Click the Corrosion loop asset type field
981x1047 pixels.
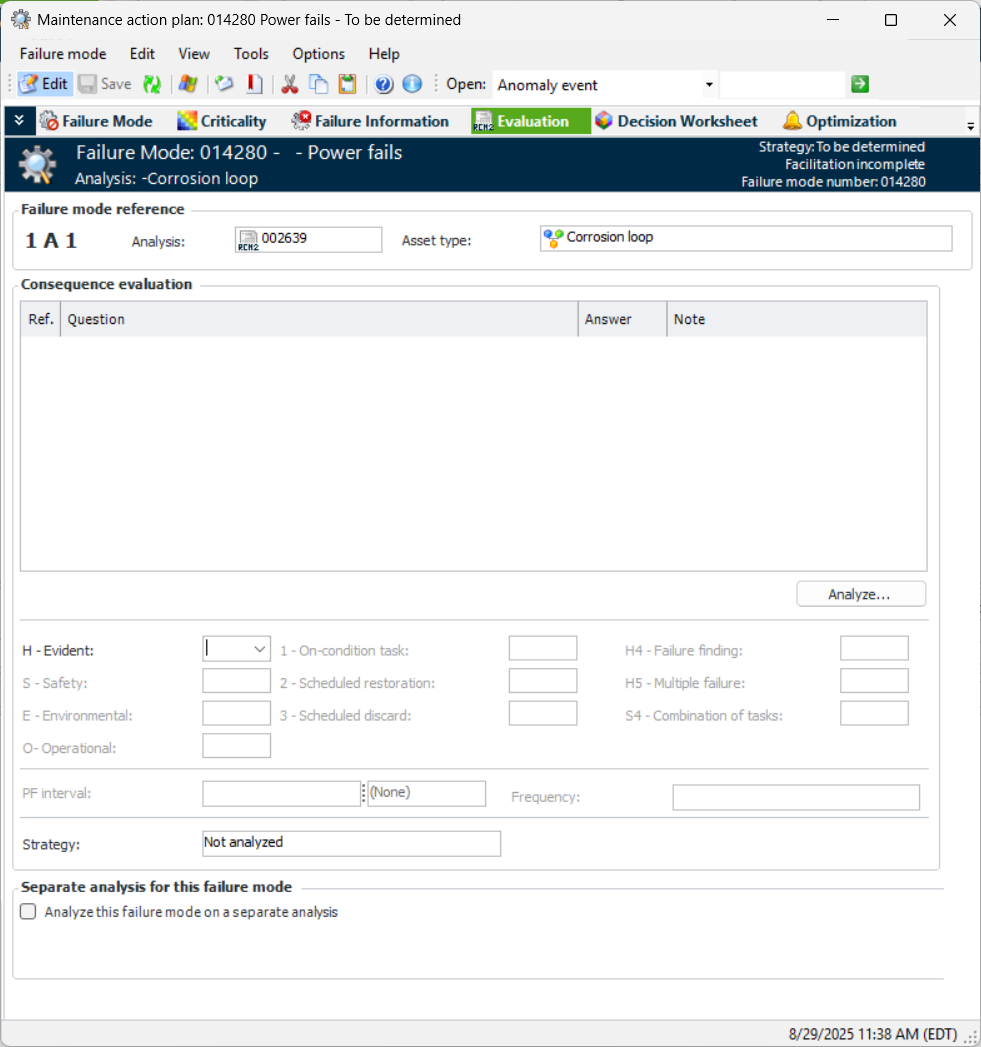coord(746,238)
